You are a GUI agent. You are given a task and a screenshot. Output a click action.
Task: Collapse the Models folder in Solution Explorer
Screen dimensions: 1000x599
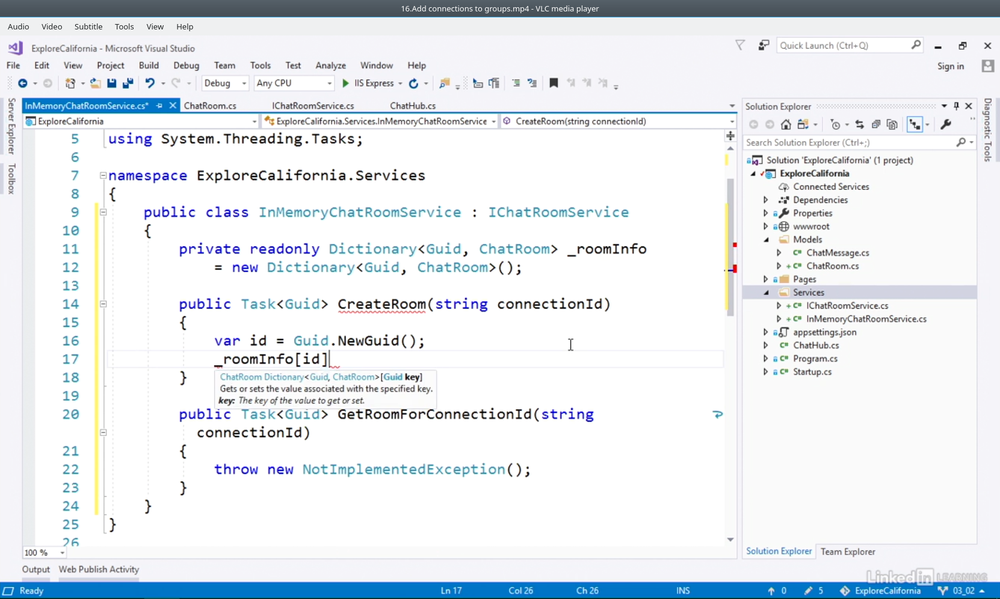tap(766, 240)
